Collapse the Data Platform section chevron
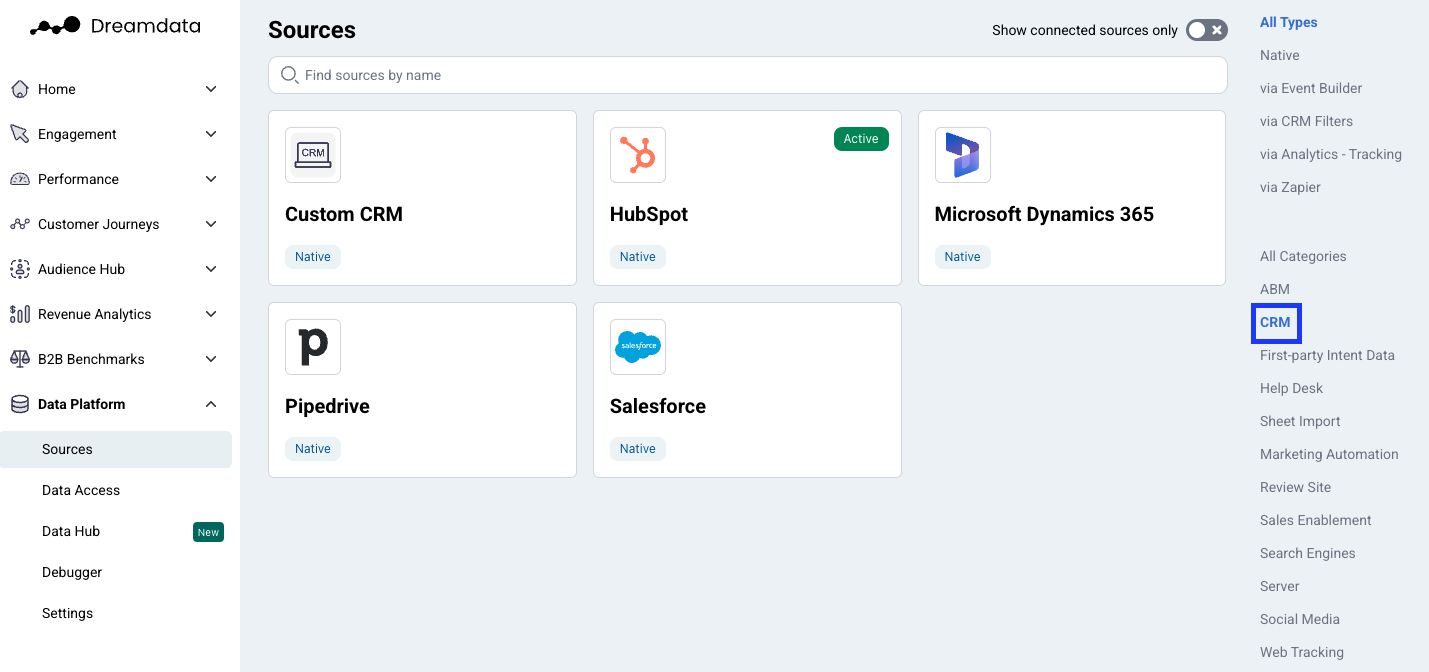Image resolution: width=1429 pixels, height=672 pixels. 211,404
